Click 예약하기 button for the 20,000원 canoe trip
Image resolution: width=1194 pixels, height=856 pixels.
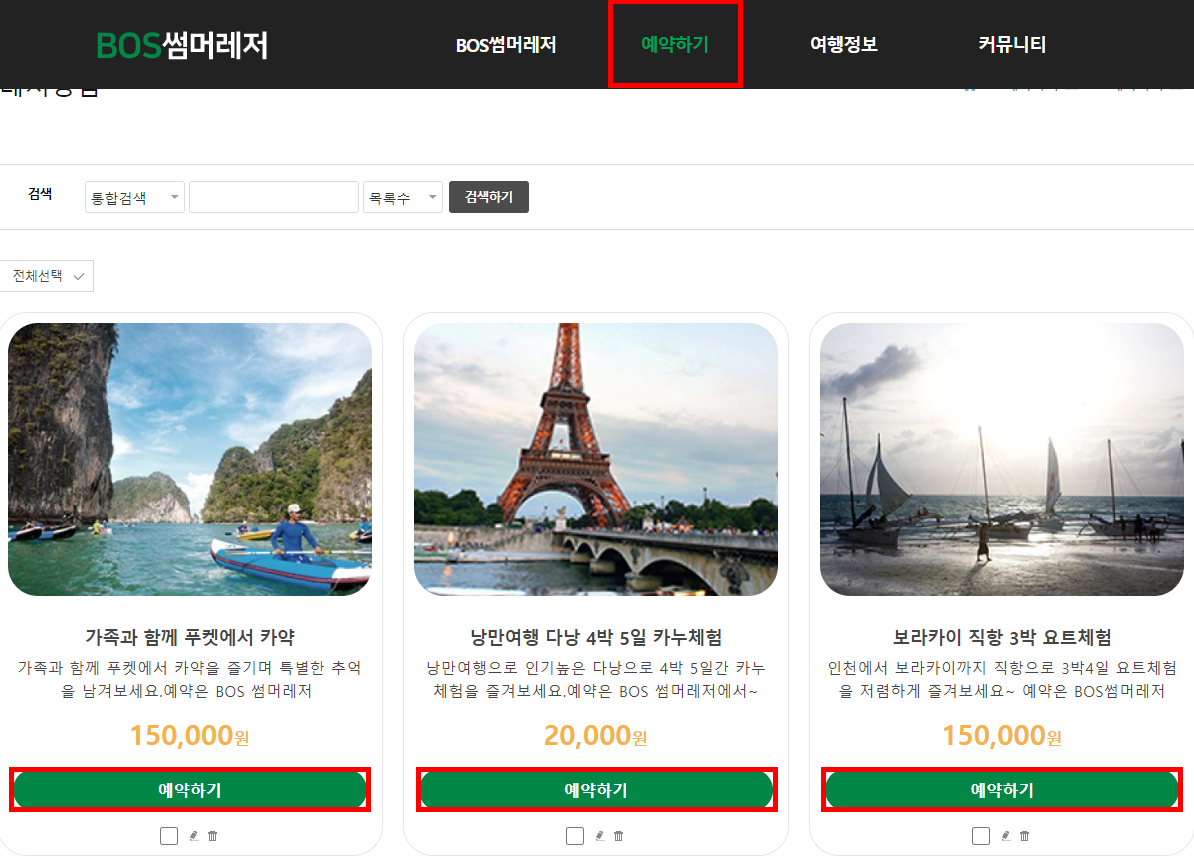click(x=596, y=790)
